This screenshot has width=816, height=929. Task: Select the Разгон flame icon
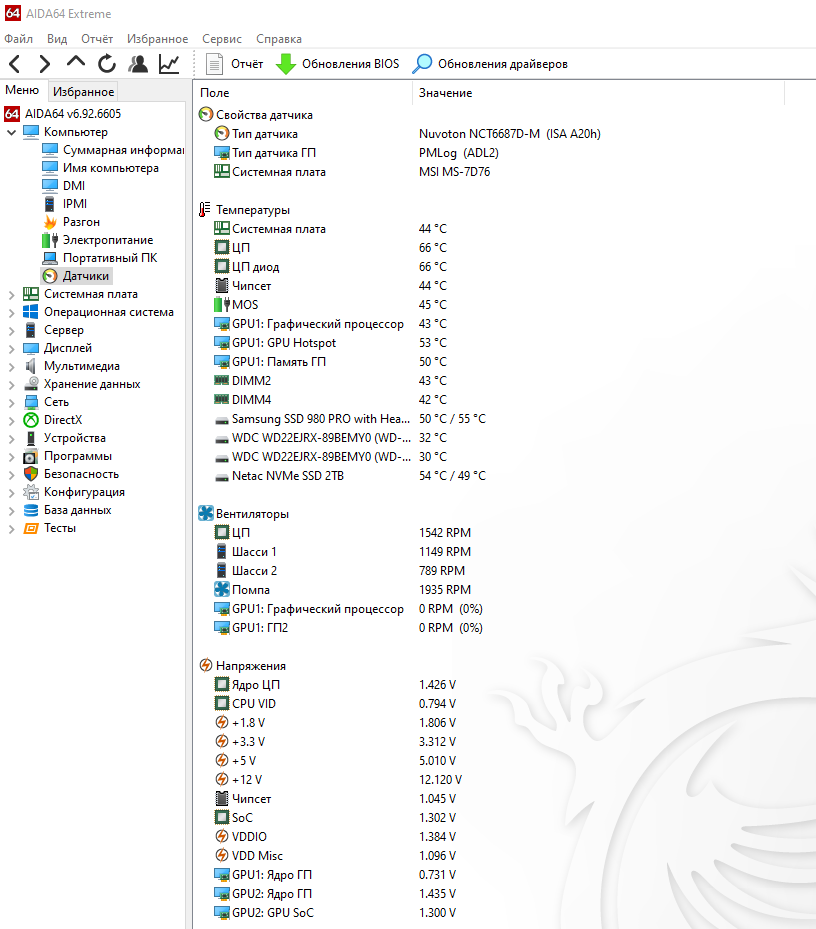pos(50,222)
